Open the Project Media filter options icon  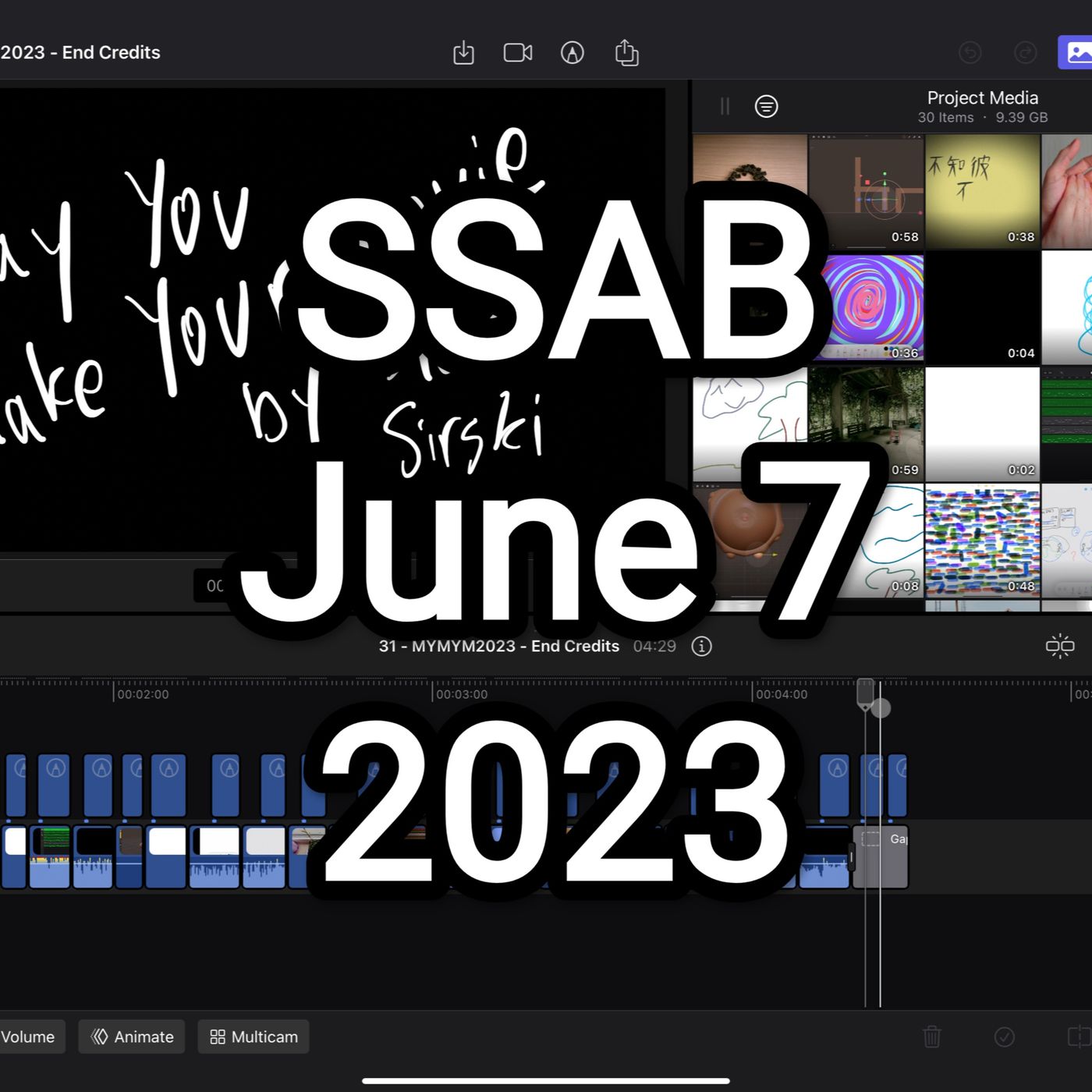[x=767, y=106]
